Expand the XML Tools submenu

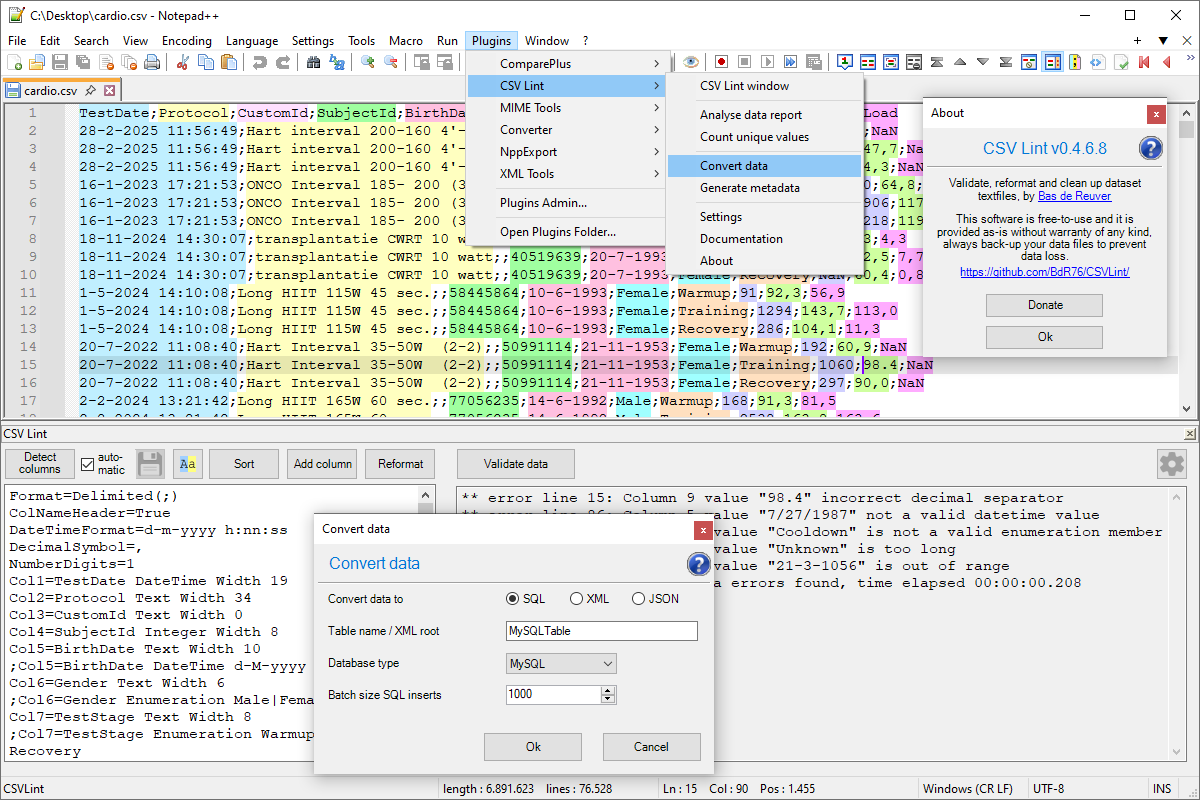point(565,174)
